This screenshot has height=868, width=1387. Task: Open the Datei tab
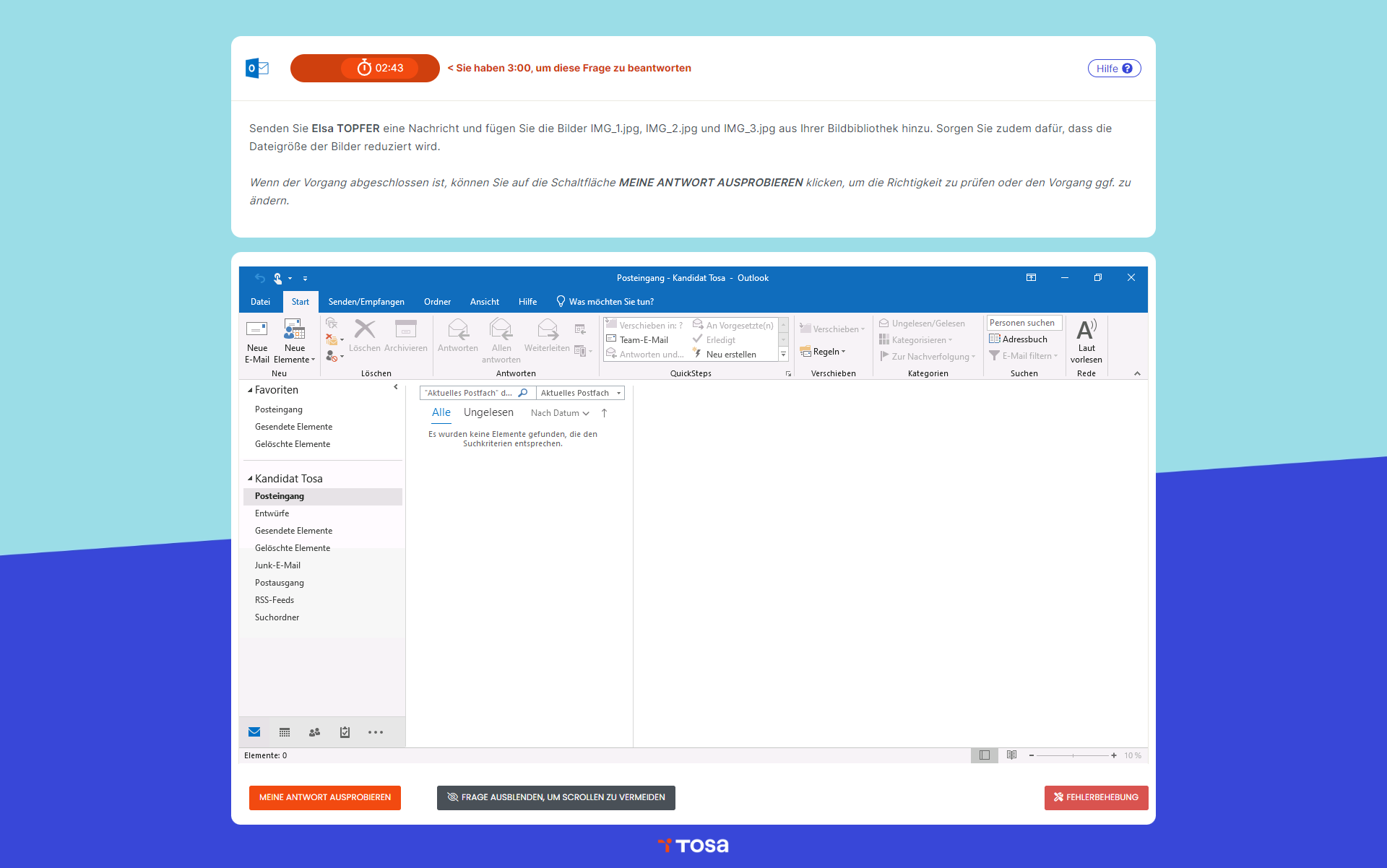[260, 302]
